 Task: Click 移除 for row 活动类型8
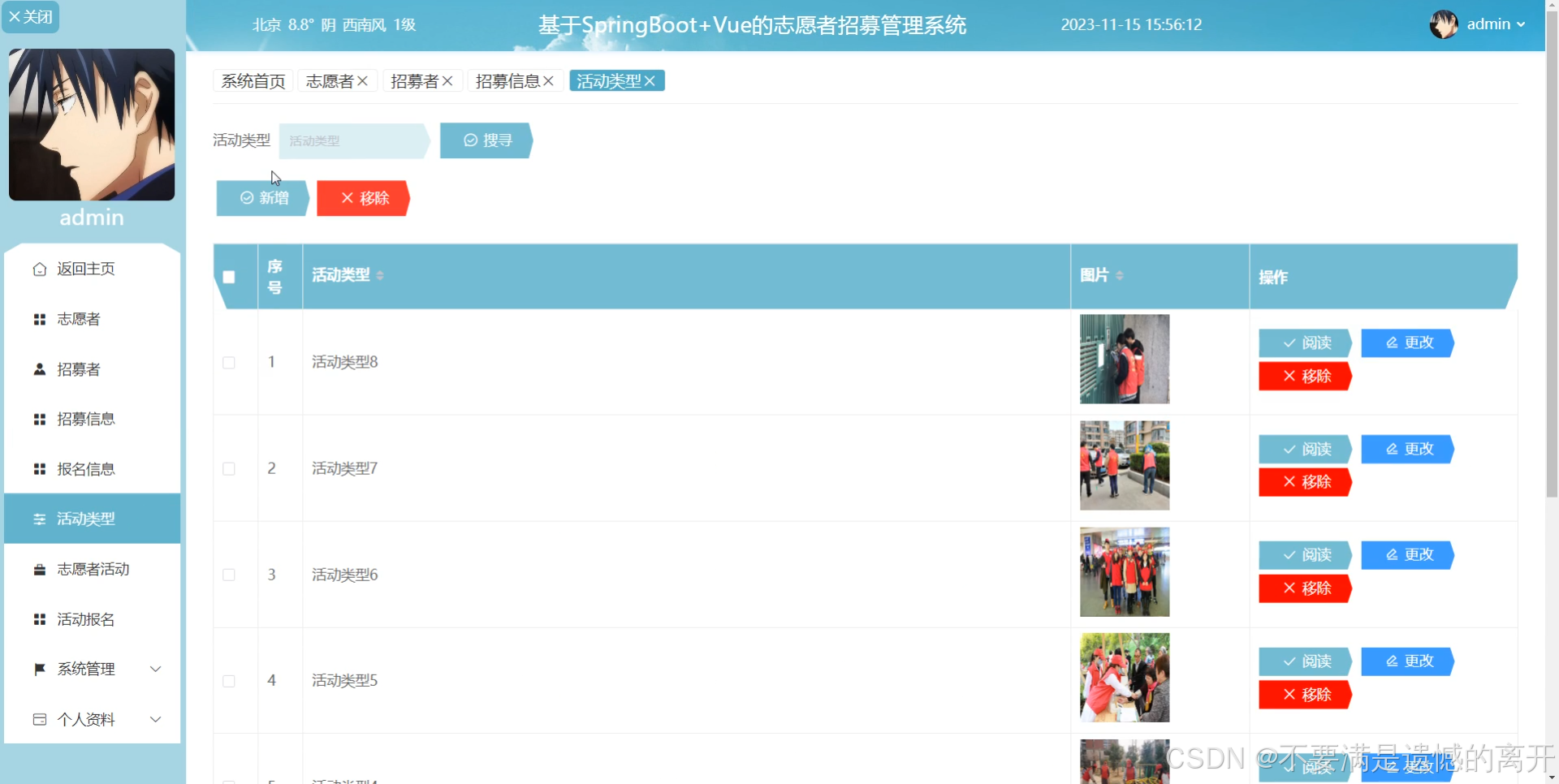coord(1305,376)
